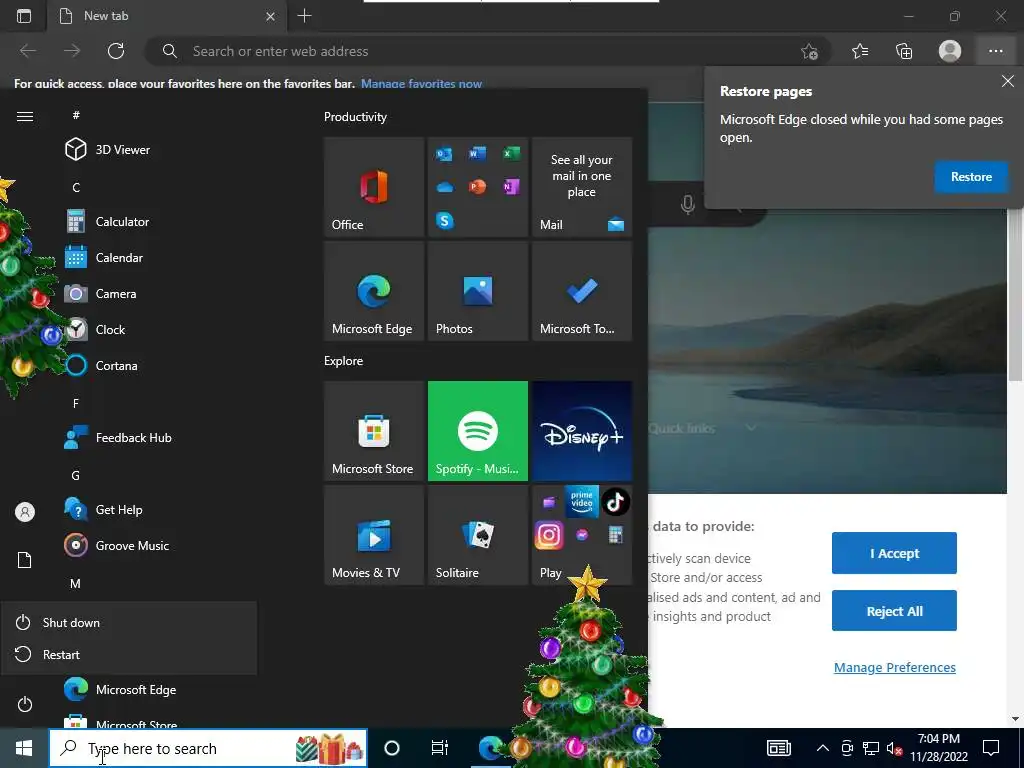Click the taskbar search box
Screen dimensions: 1024x768
(x=208, y=748)
